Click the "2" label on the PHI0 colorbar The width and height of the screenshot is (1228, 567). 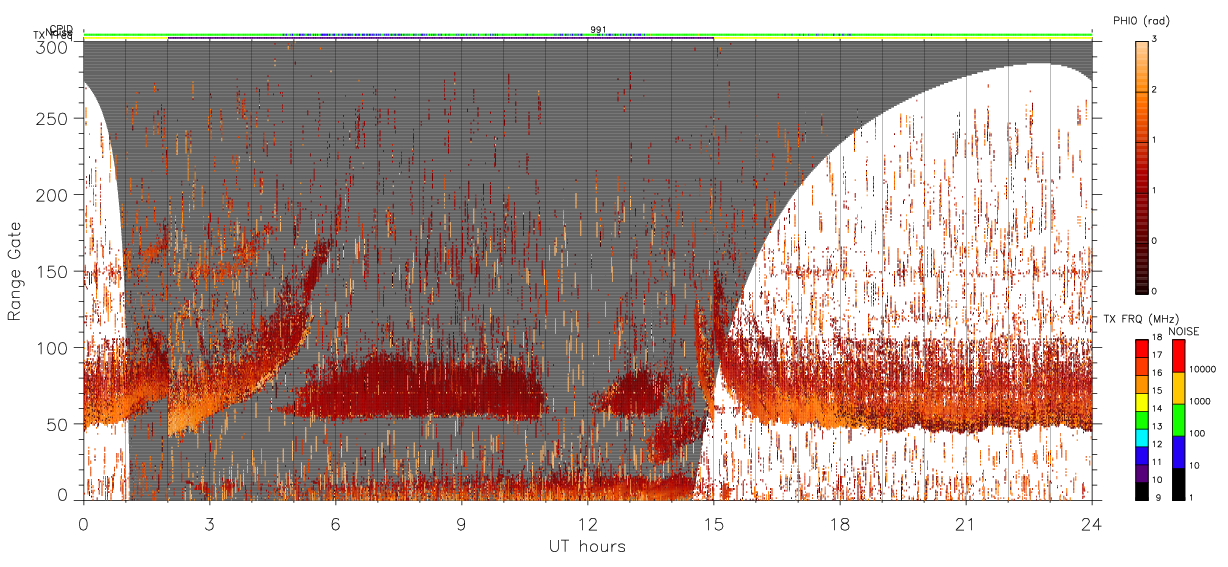1154,91
